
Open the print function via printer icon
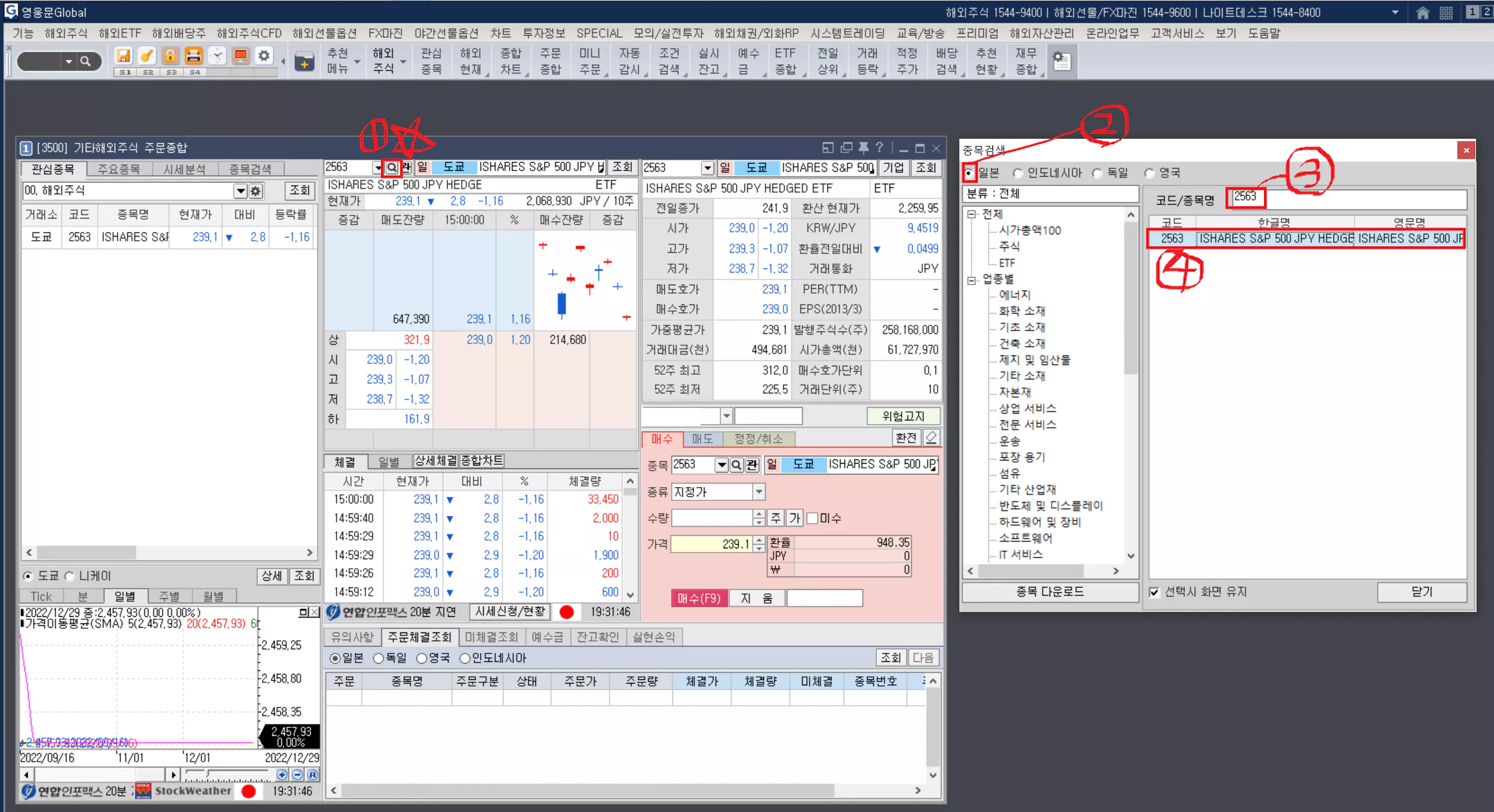point(193,55)
